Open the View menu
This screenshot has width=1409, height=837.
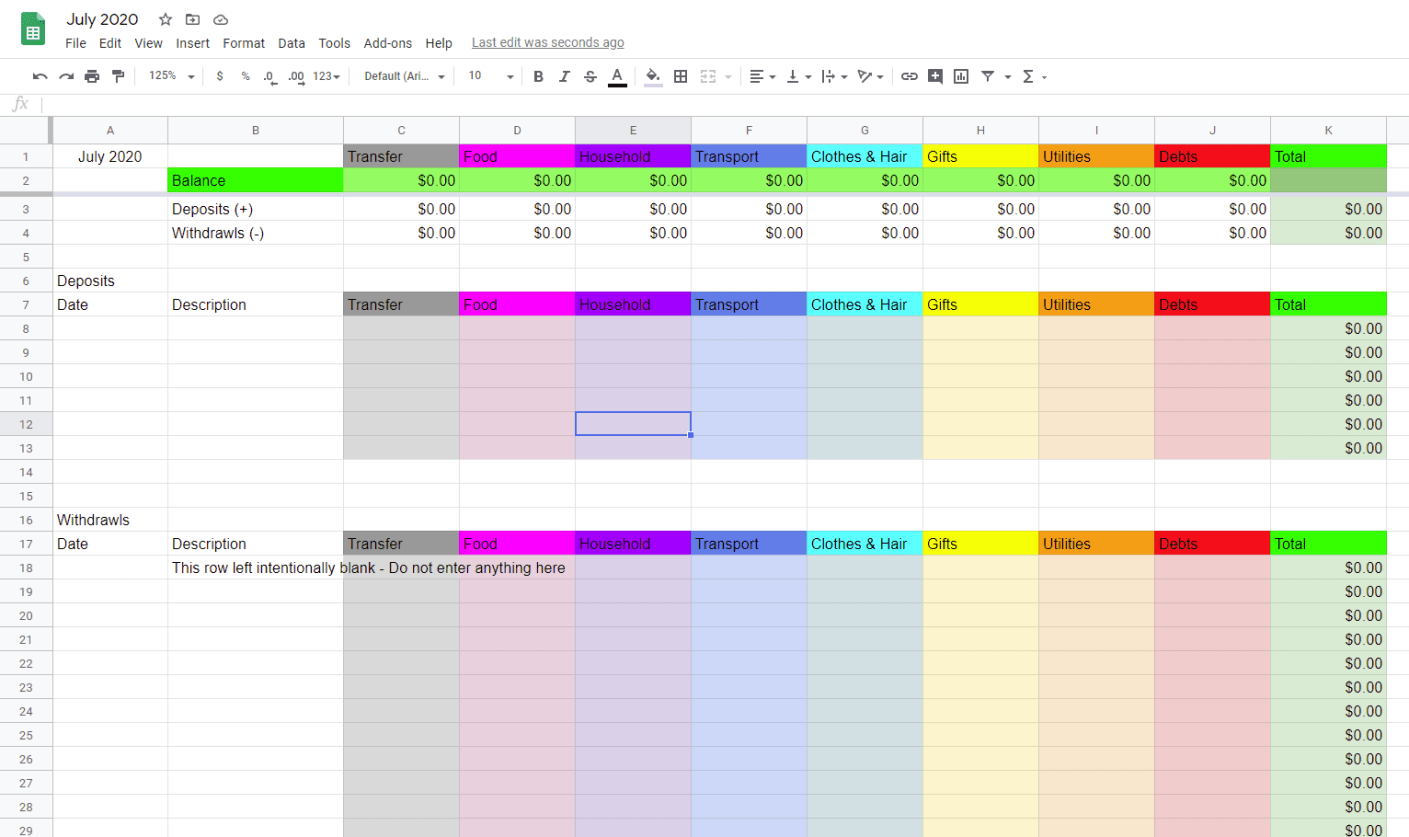pyautogui.click(x=148, y=43)
